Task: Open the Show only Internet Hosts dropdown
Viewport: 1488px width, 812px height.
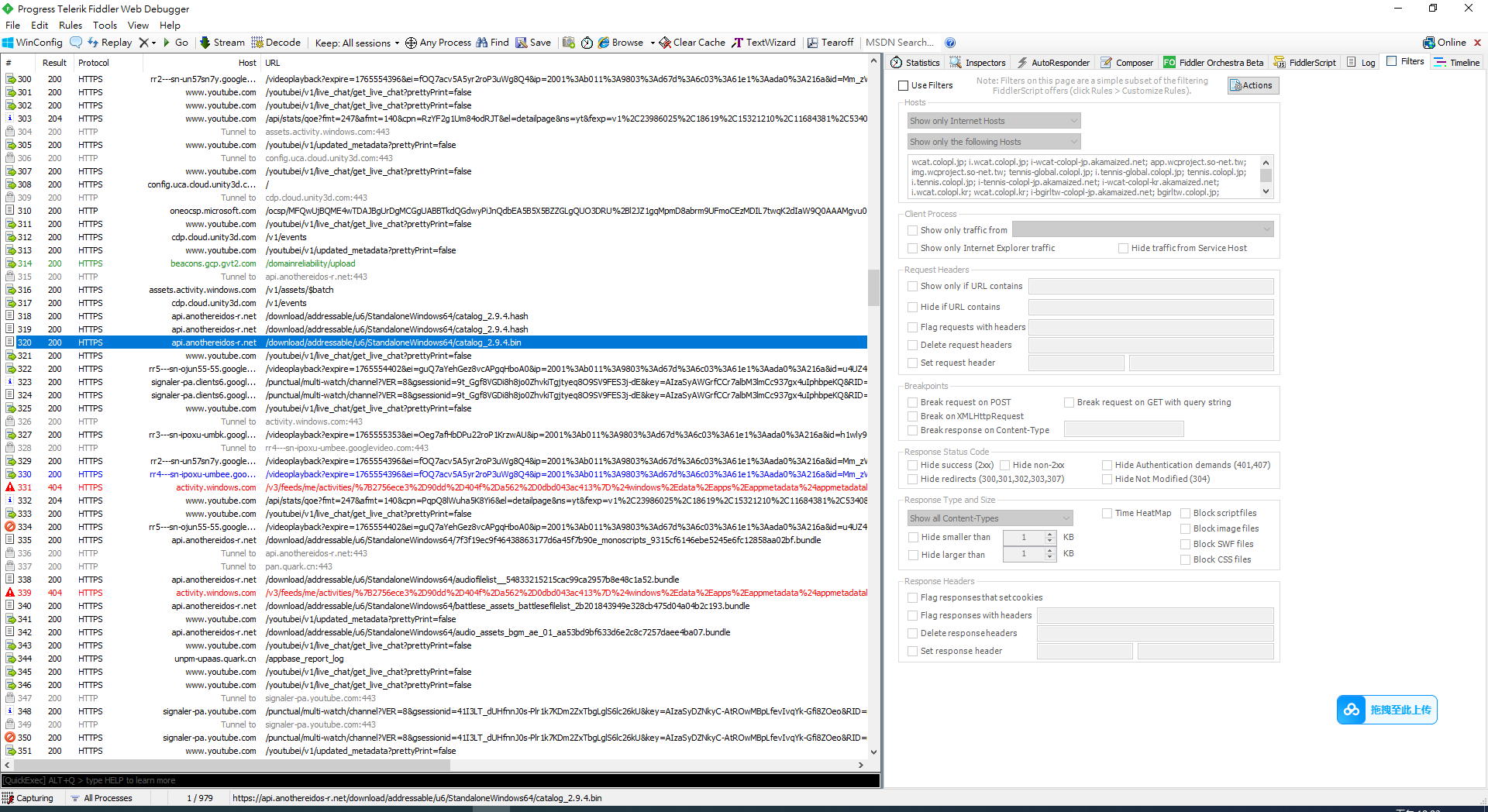Action: pos(994,121)
